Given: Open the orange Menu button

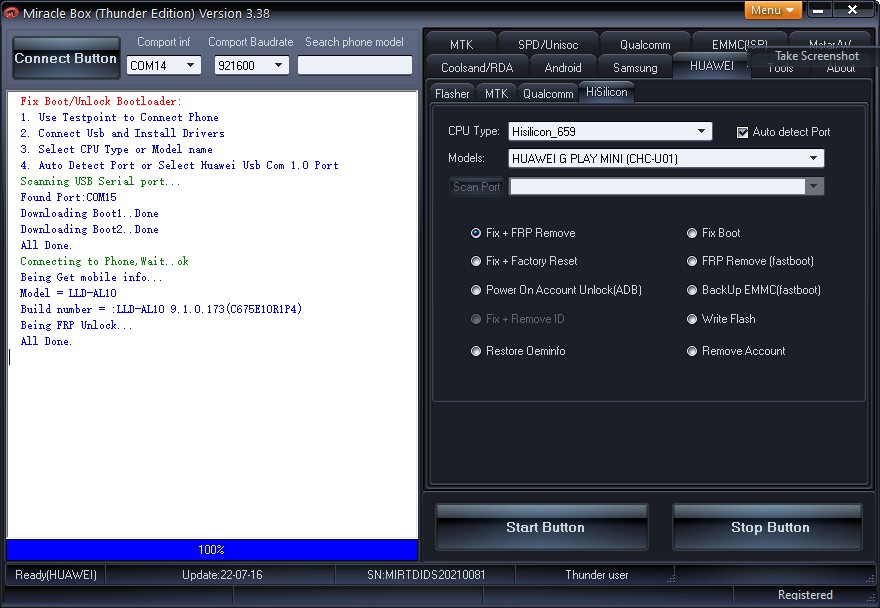Looking at the screenshot, I should [773, 10].
